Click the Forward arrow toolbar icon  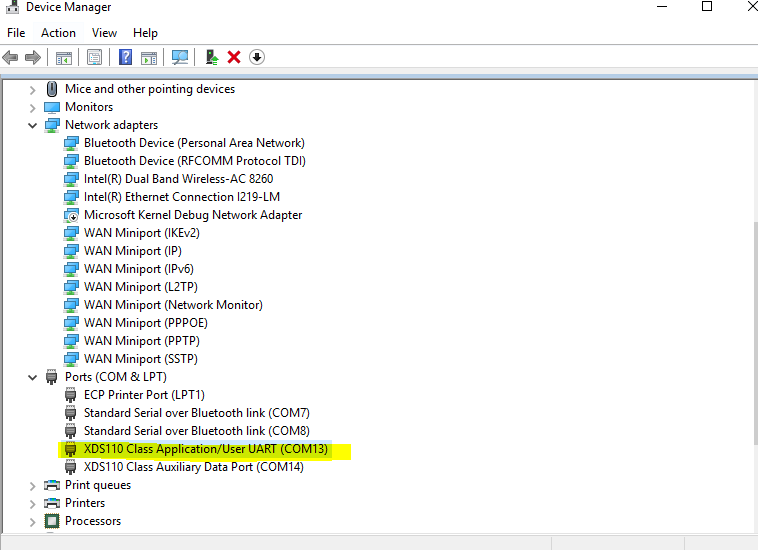(32, 58)
